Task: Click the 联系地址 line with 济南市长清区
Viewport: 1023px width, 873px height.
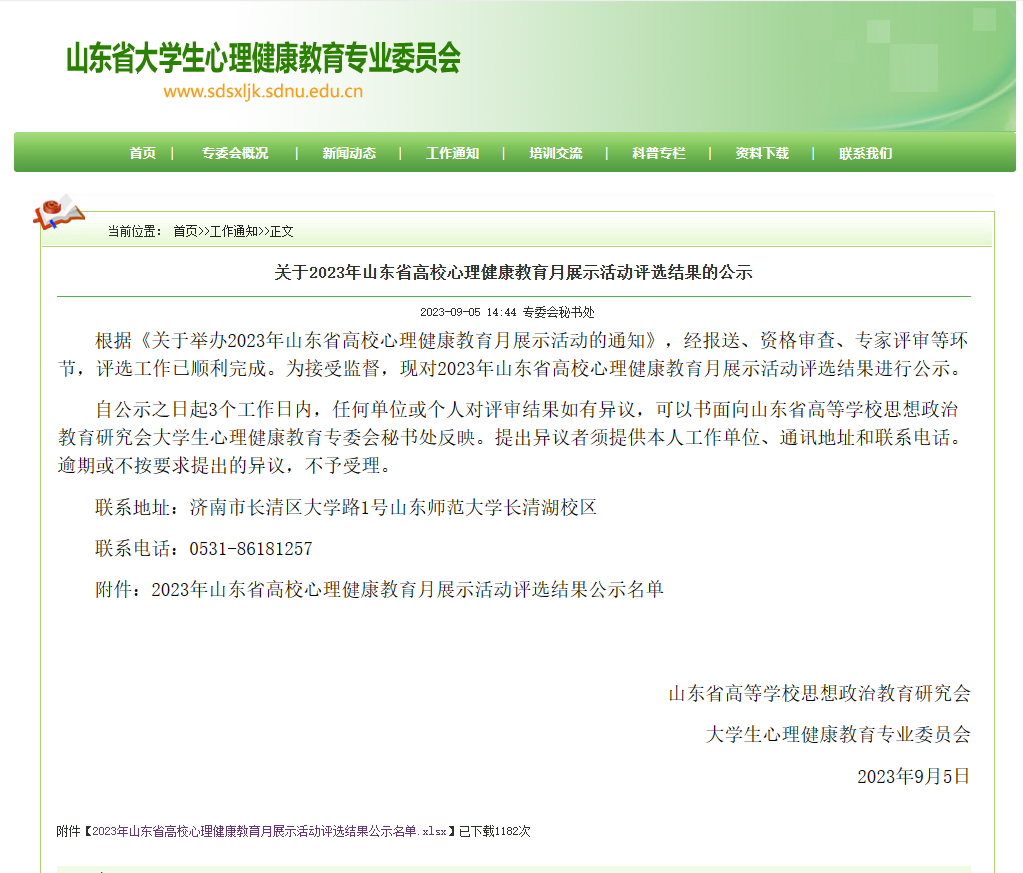Action: [346, 508]
